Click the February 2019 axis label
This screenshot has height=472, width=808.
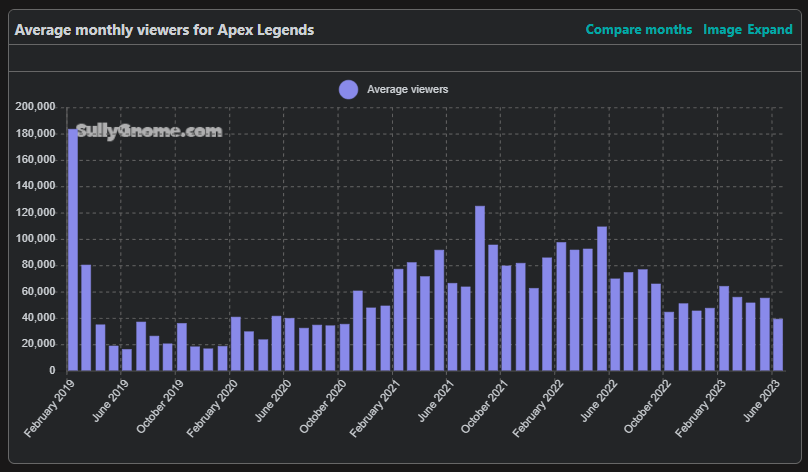coord(49,409)
